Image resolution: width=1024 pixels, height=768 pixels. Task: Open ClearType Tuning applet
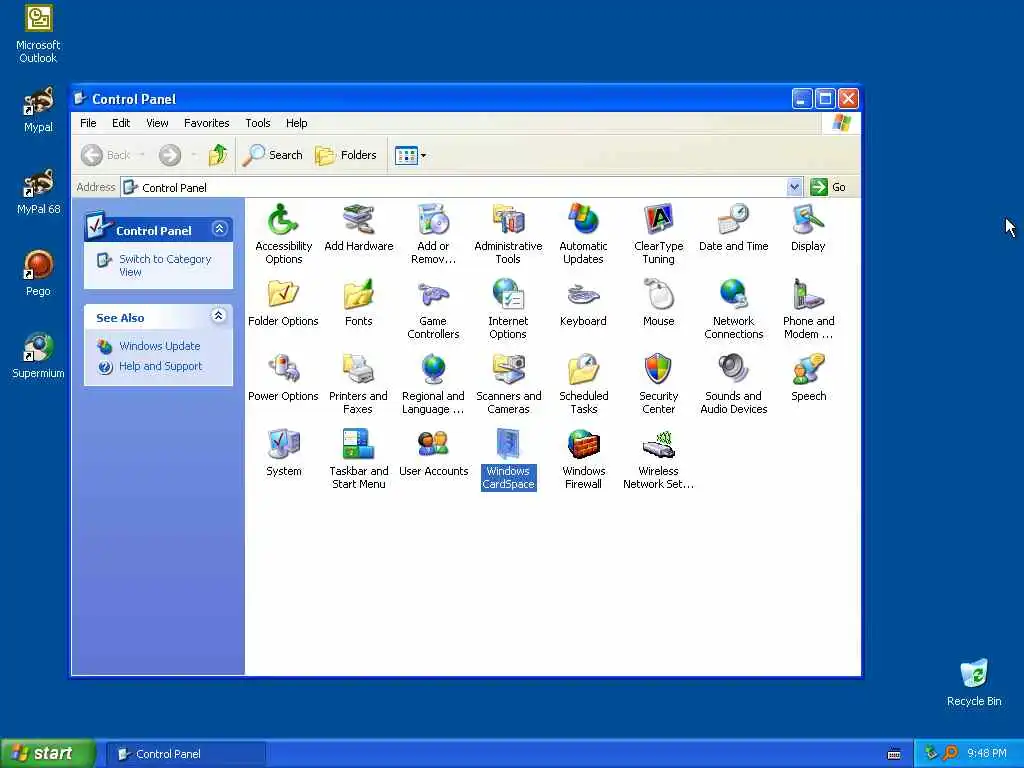658,233
